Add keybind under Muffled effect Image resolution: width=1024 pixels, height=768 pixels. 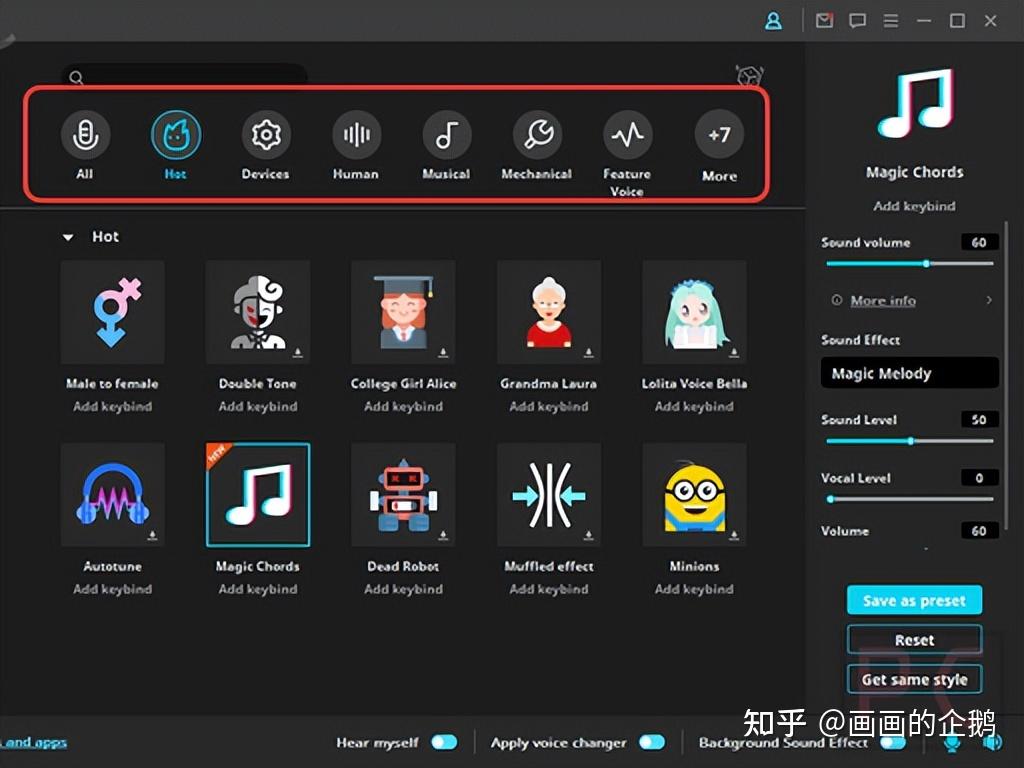(549, 589)
